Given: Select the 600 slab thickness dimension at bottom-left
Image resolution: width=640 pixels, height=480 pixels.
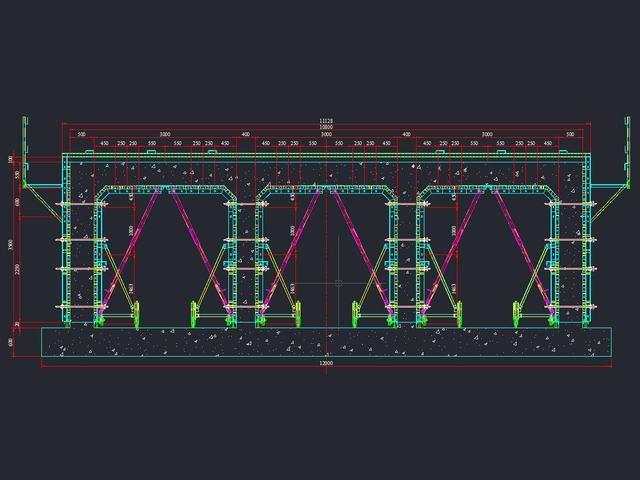Looking at the screenshot, I should [x=11, y=342].
